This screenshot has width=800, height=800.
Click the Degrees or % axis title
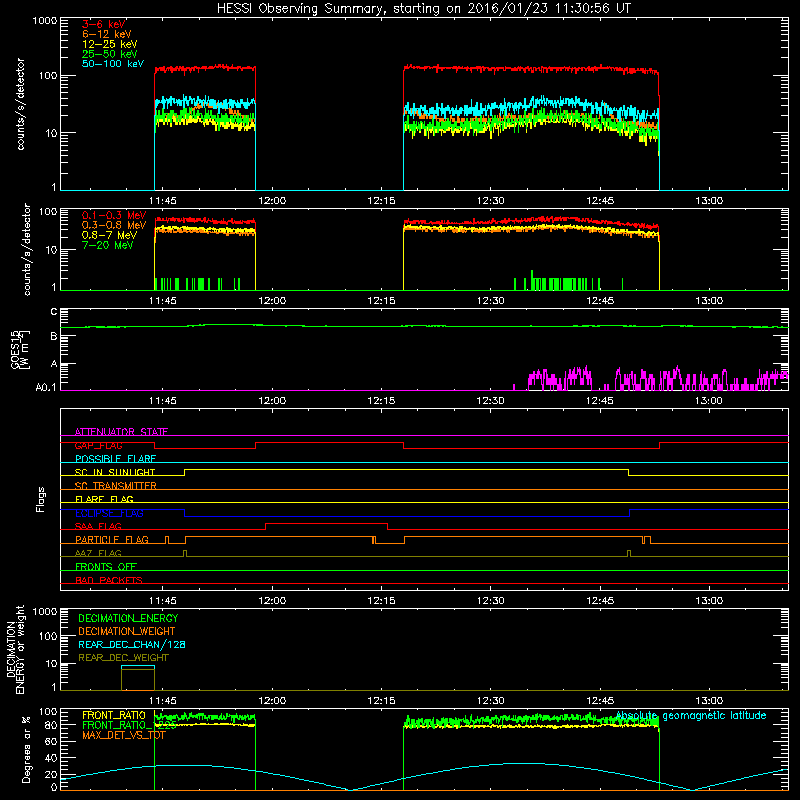coord(26,749)
